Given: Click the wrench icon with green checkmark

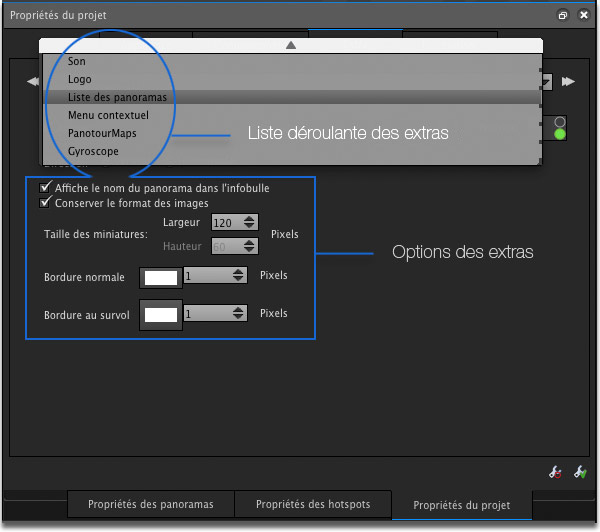Looking at the screenshot, I should click(580, 472).
